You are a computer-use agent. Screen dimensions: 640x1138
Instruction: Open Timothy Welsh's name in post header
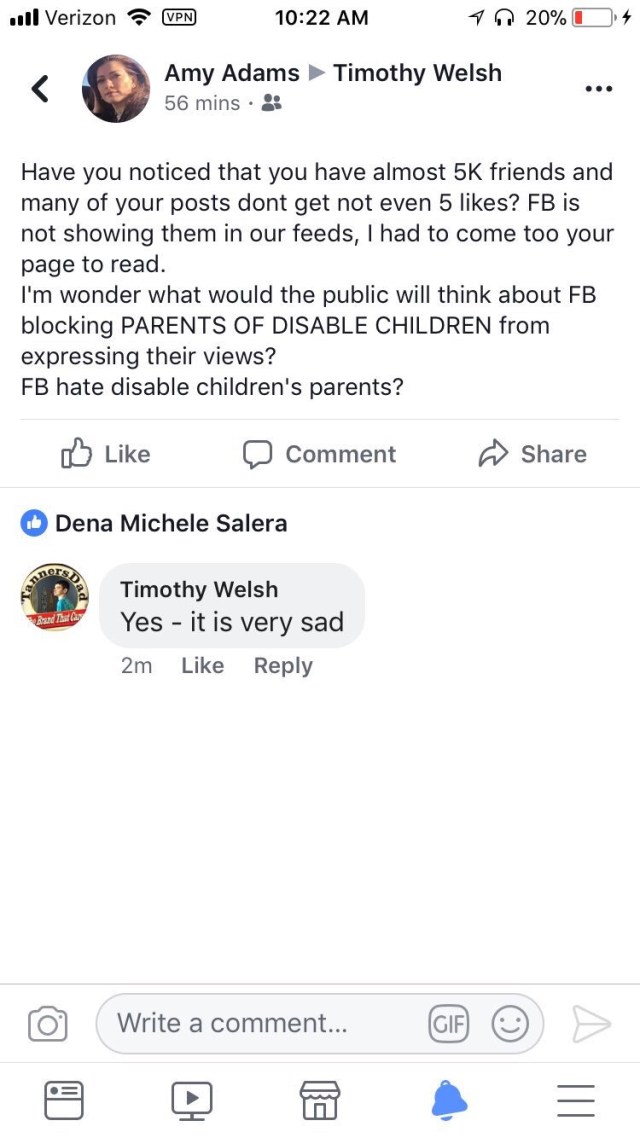pyautogui.click(x=417, y=73)
